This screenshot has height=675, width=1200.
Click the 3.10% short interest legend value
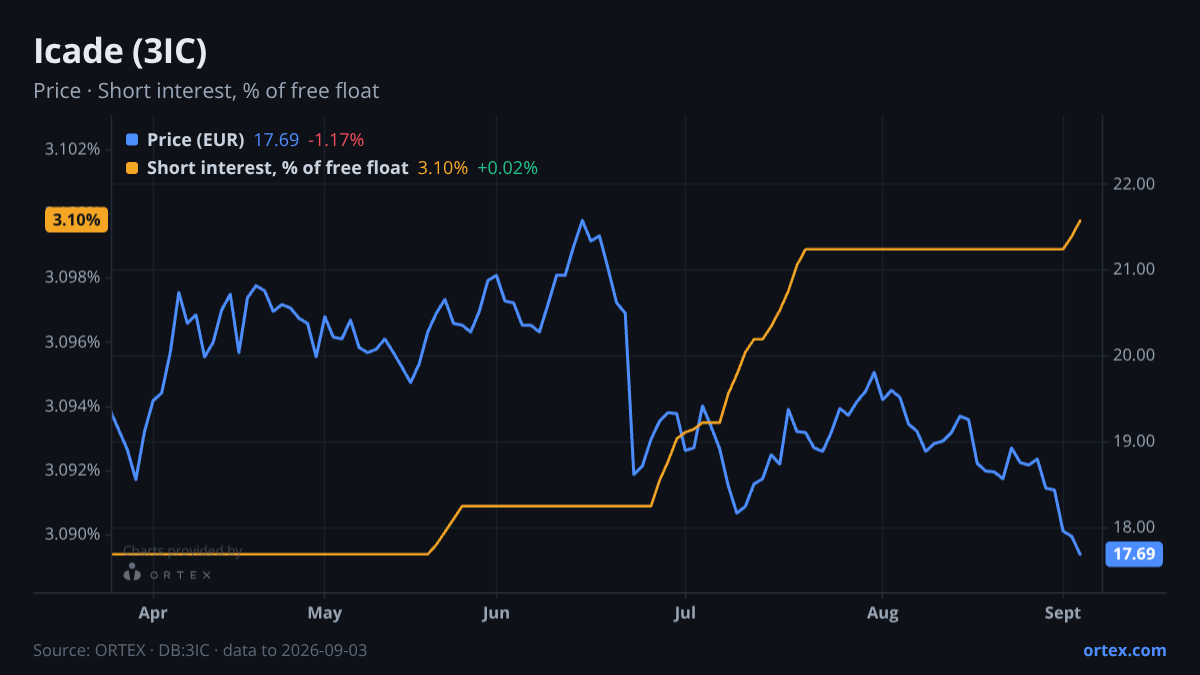(x=442, y=168)
